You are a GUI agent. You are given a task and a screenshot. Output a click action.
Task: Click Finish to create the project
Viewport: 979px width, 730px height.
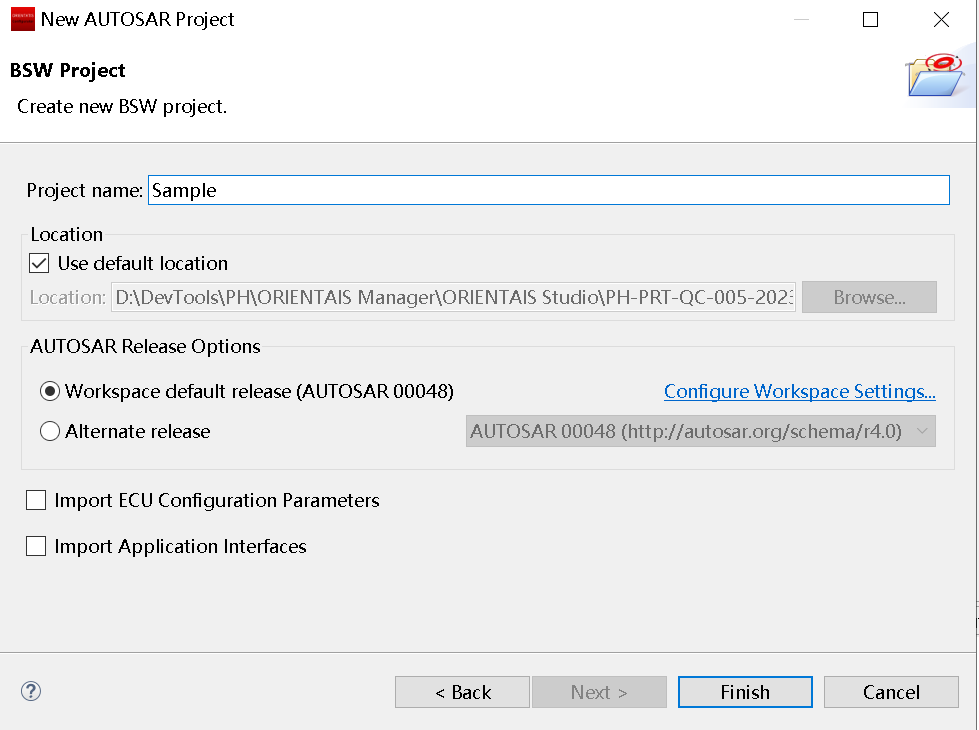(745, 692)
